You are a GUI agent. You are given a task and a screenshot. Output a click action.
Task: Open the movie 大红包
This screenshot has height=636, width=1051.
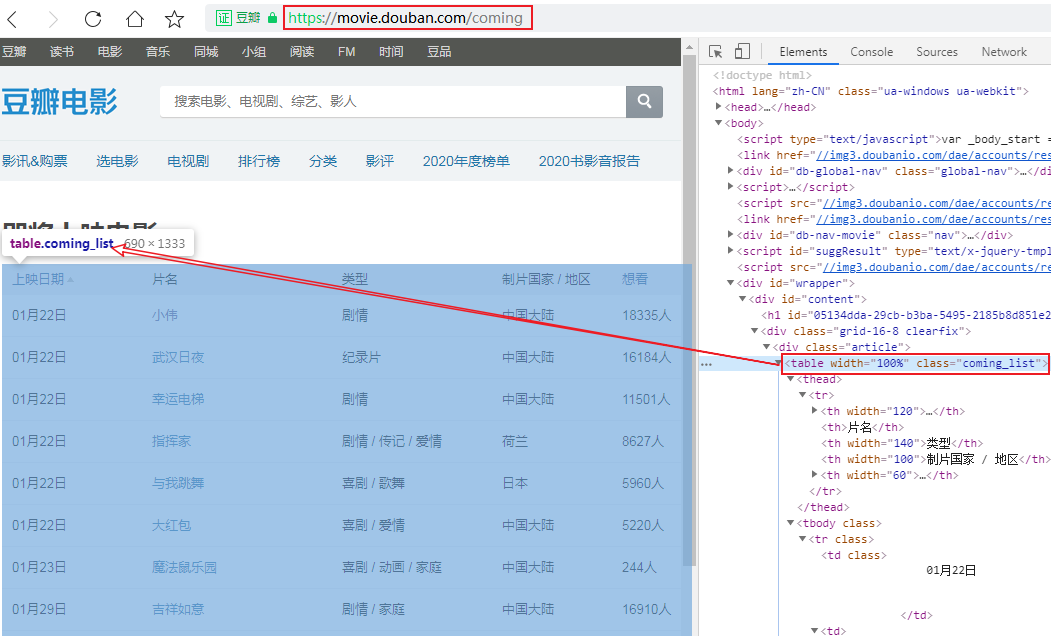pos(171,525)
